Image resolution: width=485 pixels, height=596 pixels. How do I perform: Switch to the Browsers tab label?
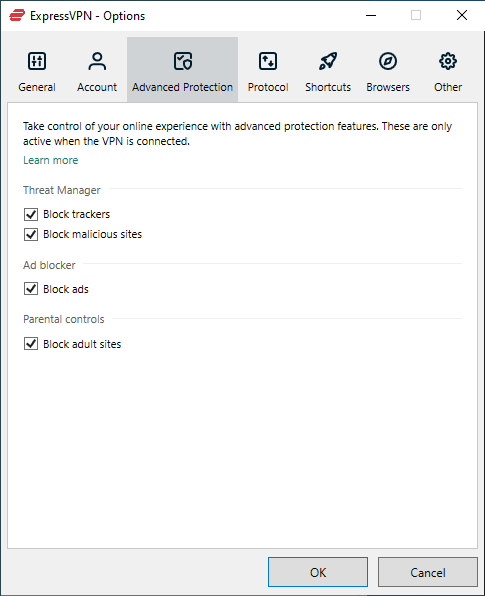[388, 87]
